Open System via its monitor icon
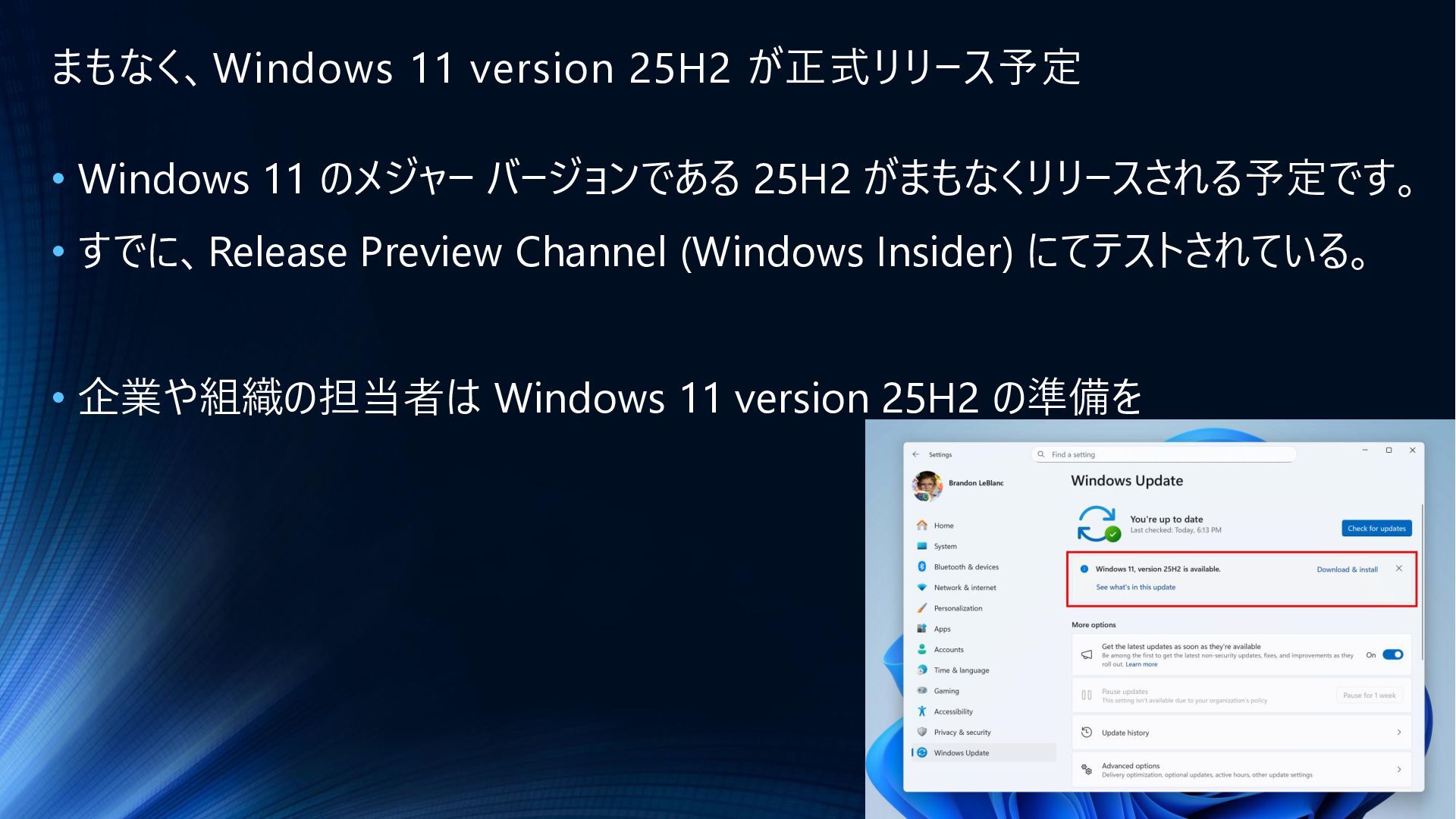Screen dimensions: 1456x819 (922, 546)
